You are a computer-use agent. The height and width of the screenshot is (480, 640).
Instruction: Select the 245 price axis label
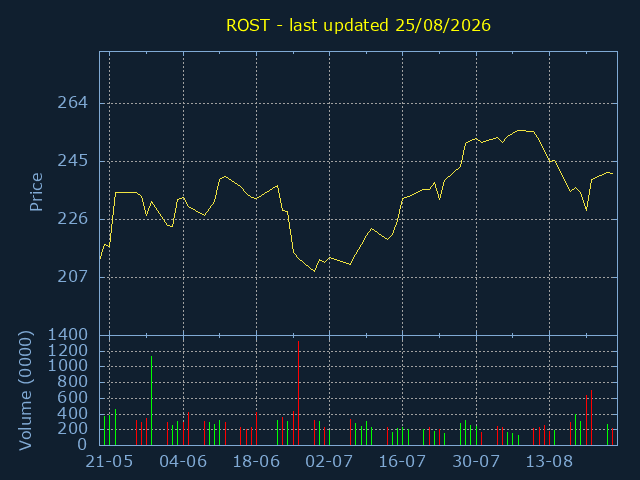[73, 161]
